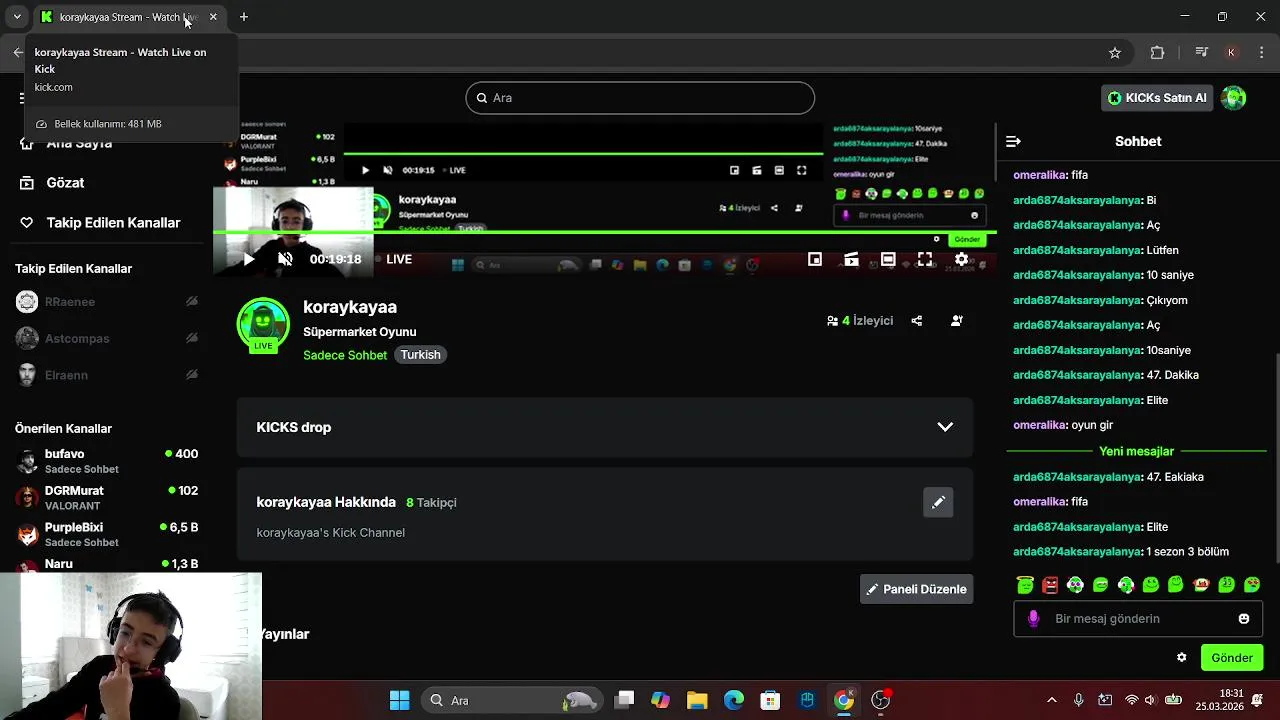The image size is (1280, 720).
Task: Enter fullscreen video mode
Action: 925,259
